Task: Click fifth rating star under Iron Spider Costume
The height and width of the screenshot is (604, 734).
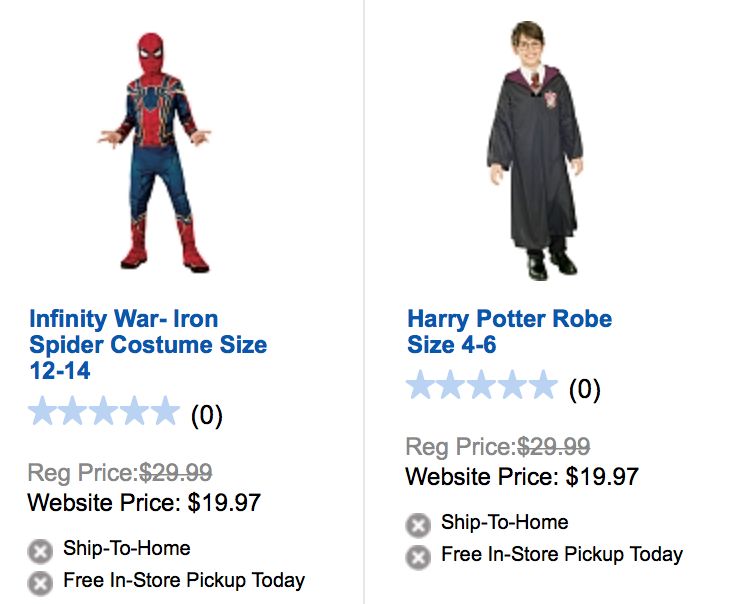Action: 163,412
